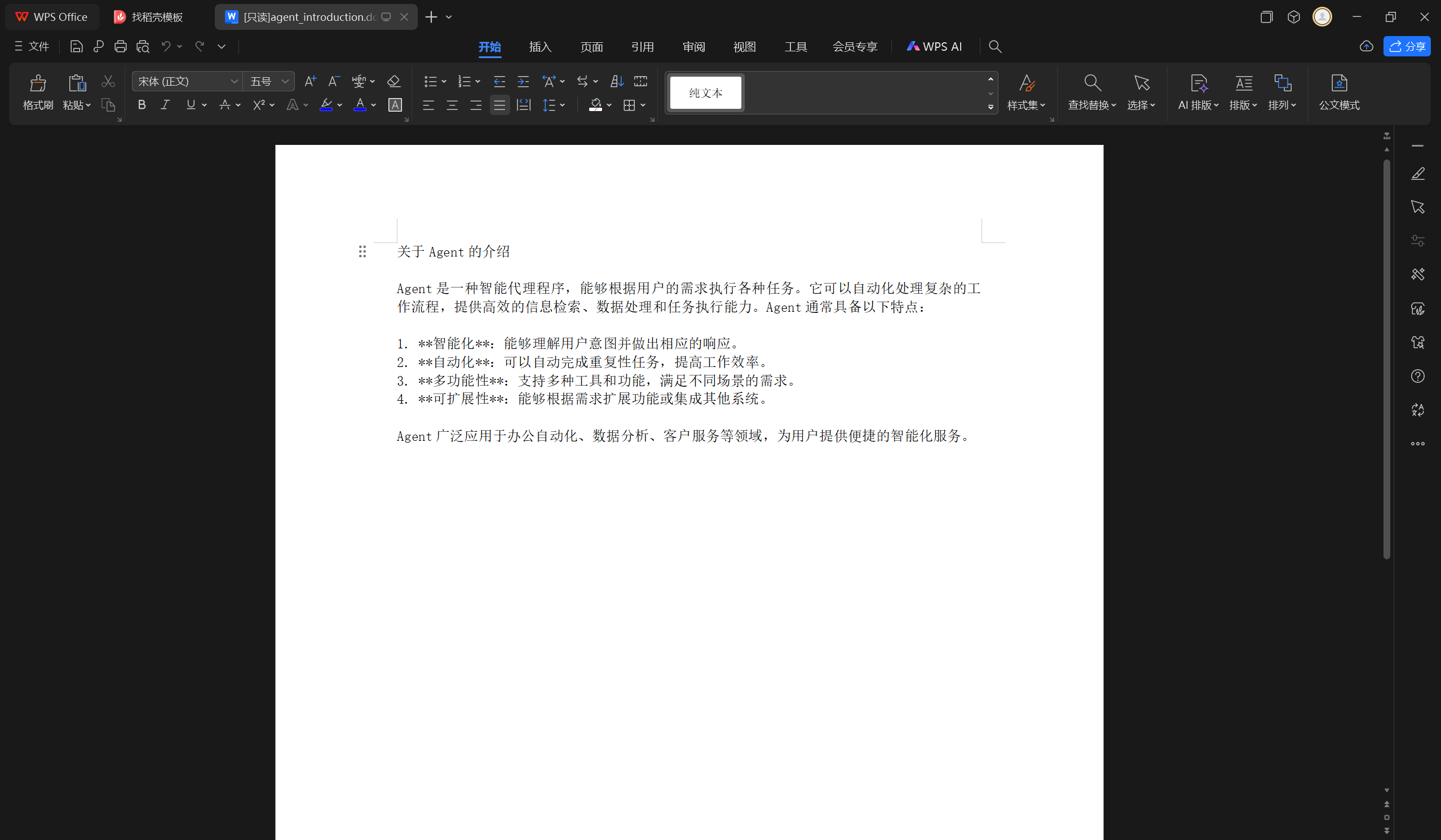Viewport: 1441px width, 840px height.
Task: Click the Sort A-Z icon
Action: [x=616, y=81]
